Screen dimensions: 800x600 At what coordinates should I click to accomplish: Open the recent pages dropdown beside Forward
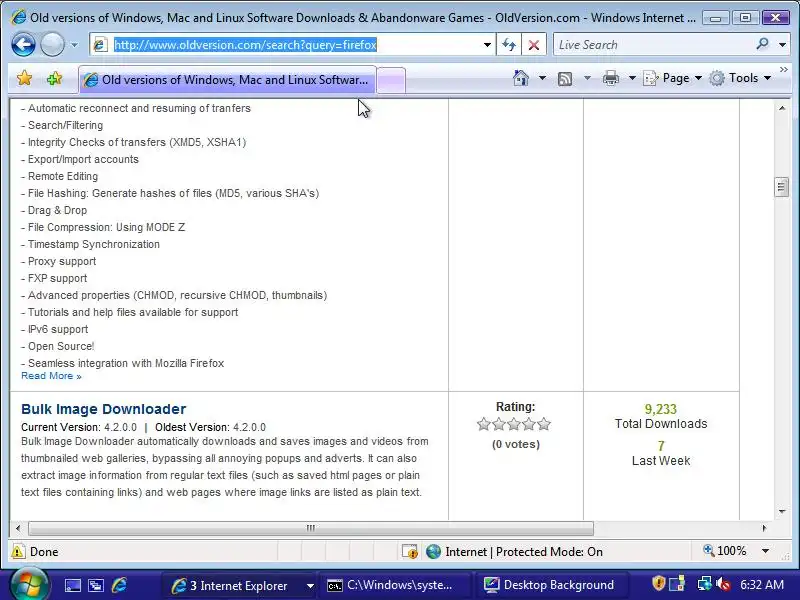[74, 45]
